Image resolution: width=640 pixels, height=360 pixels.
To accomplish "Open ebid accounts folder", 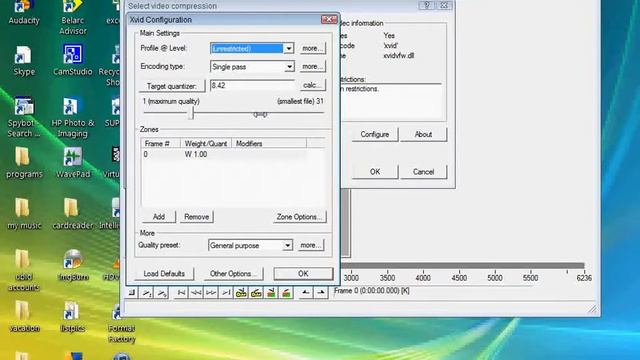I will [x=24, y=271].
